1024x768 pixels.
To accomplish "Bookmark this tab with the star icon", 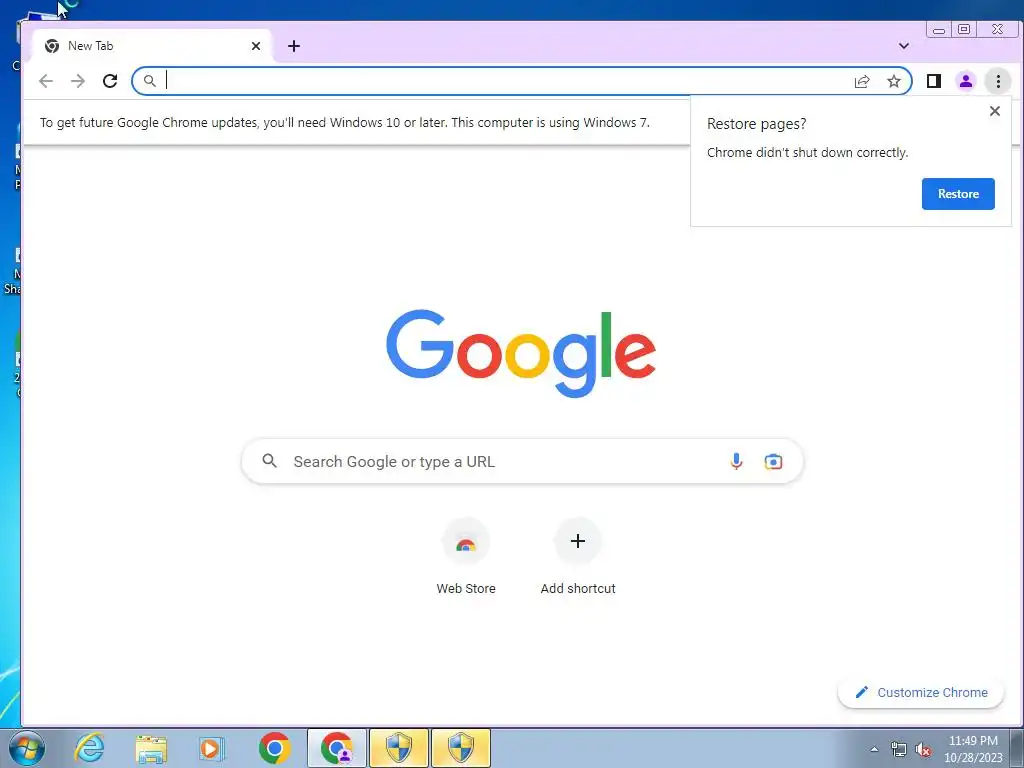I will 893,81.
